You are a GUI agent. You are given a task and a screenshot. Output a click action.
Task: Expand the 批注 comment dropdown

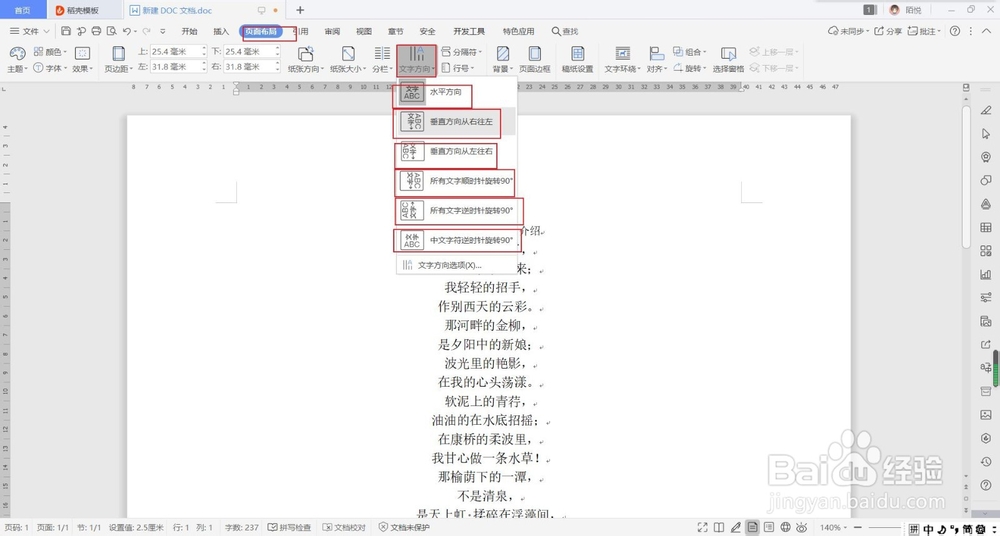point(925,31)
